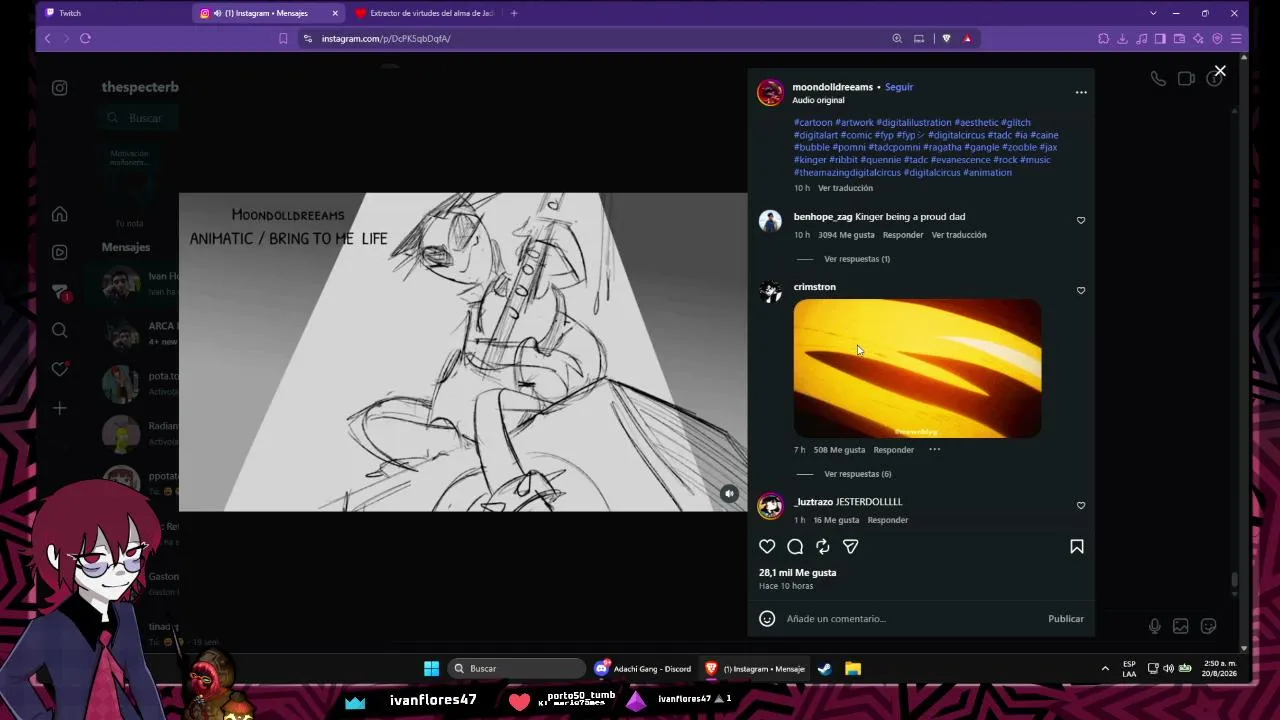The image size is (1280, 720).
Task: Open browser main hamburger menu
Action: pyautogui.click(x=1236, y=39)
